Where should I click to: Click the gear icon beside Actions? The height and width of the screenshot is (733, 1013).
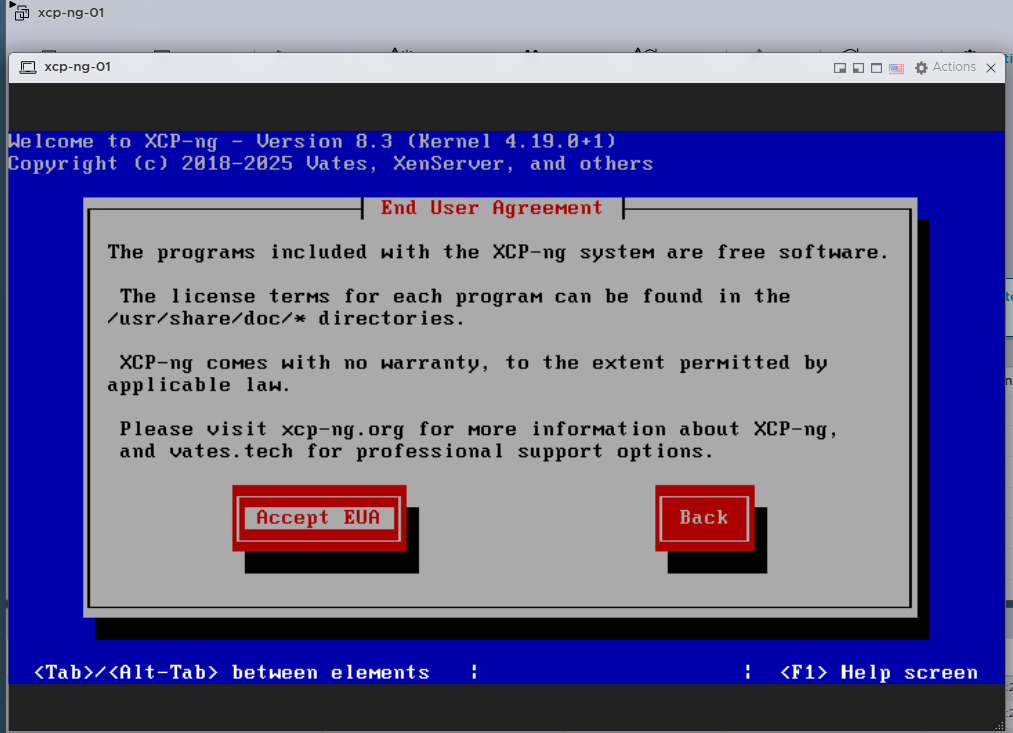(921, 68)
